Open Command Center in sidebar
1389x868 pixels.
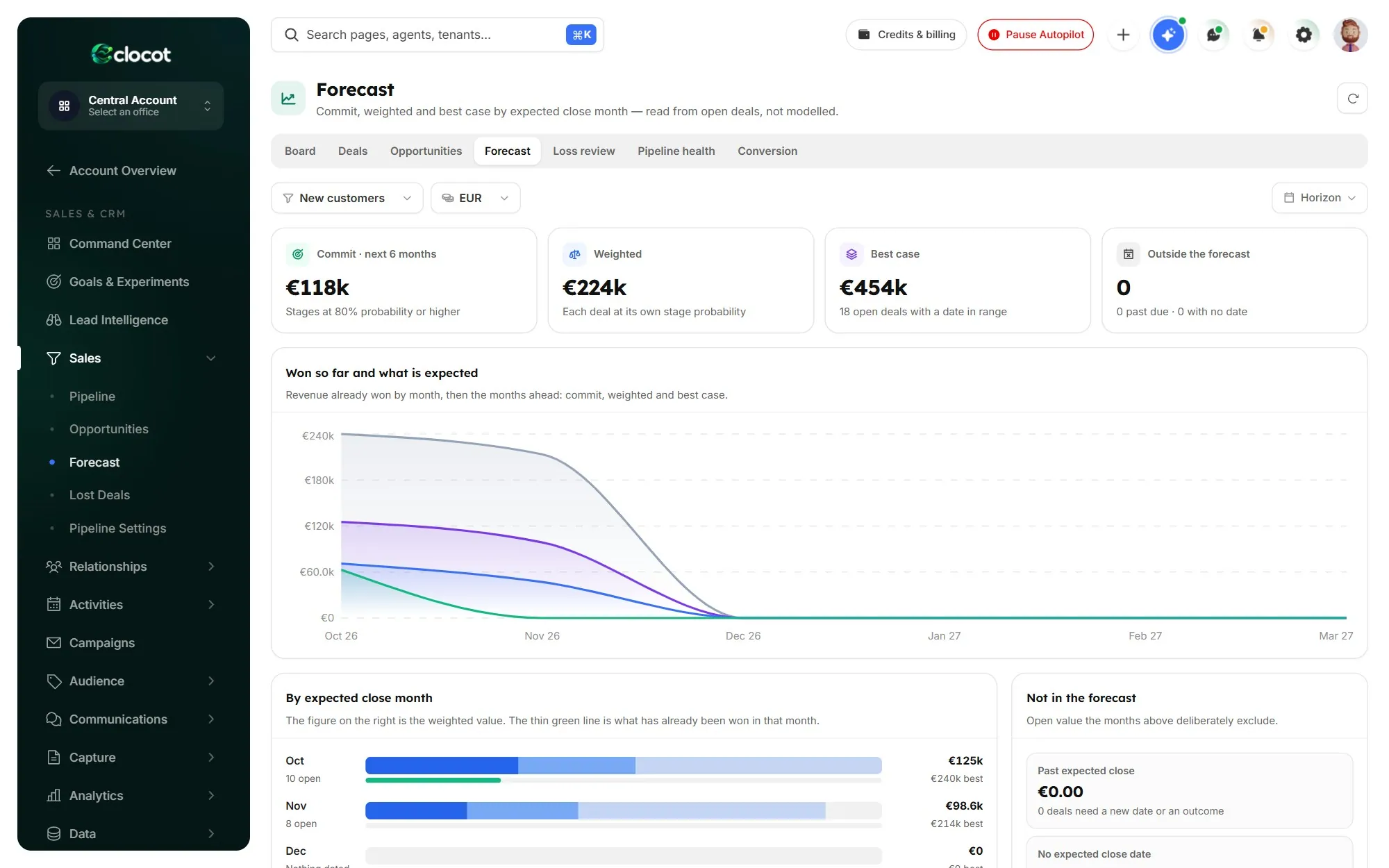(131, 244)
